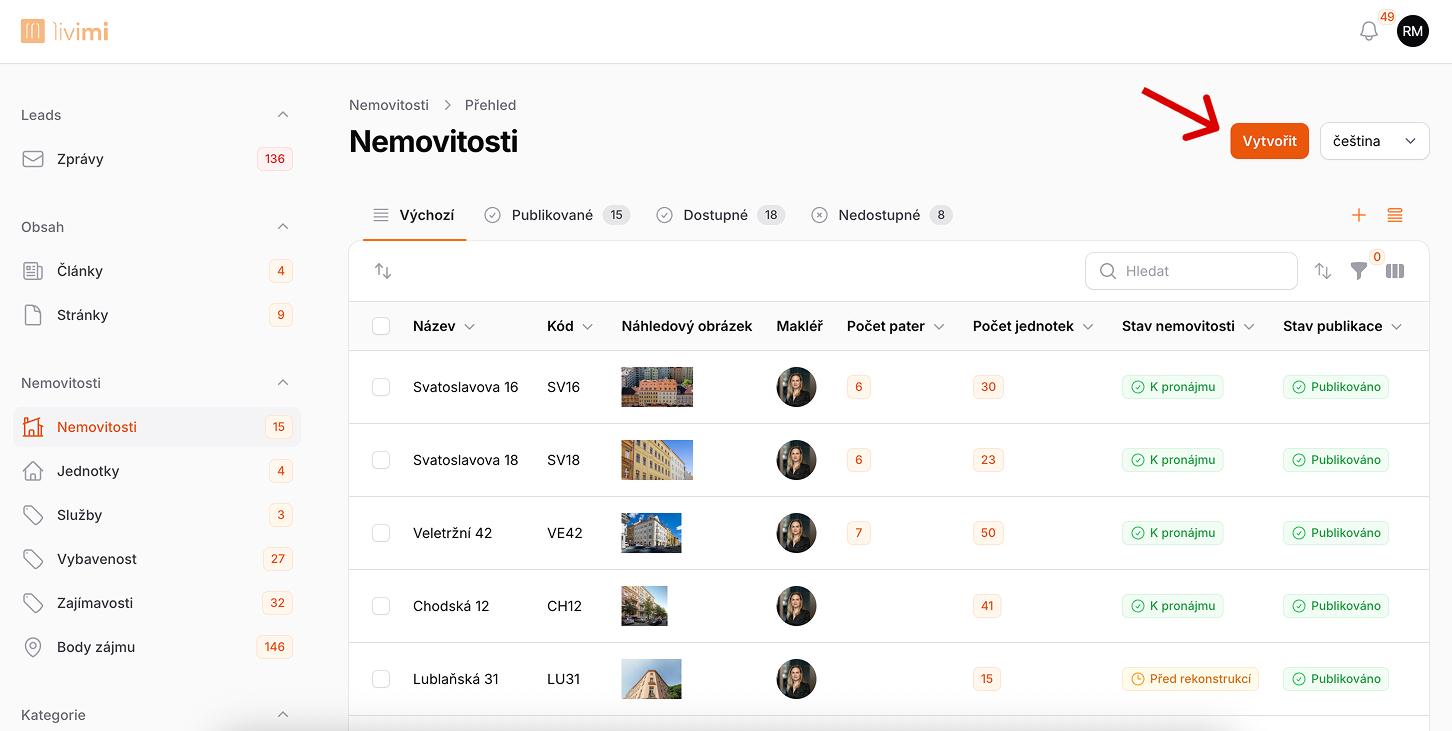The height and width of the screenshot is (731, 1452).
Task: Sort by the Kód column
Action: pyautogui.click(x=570, y=326)
